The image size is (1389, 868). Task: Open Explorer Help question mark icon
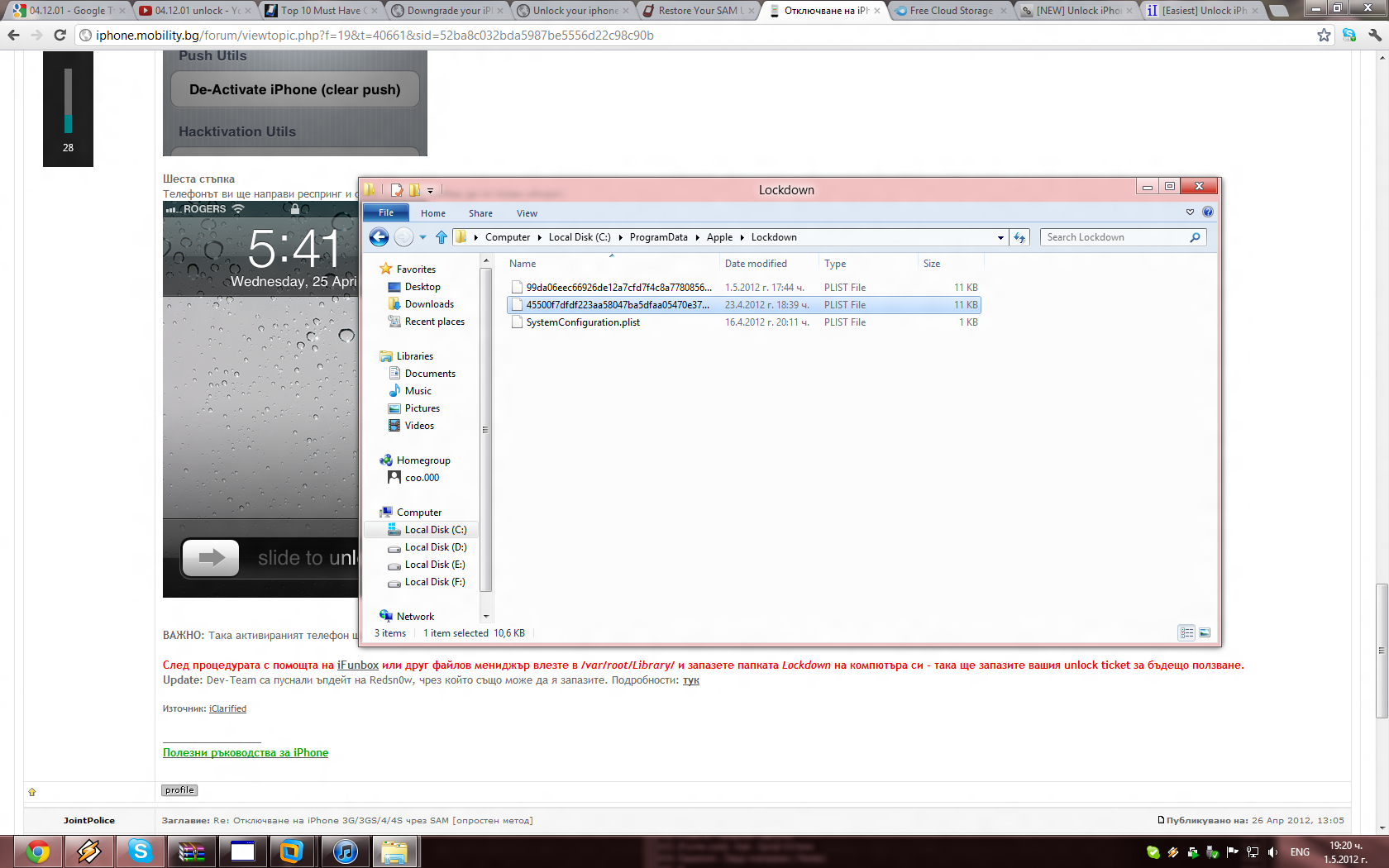coord(1208,212)
